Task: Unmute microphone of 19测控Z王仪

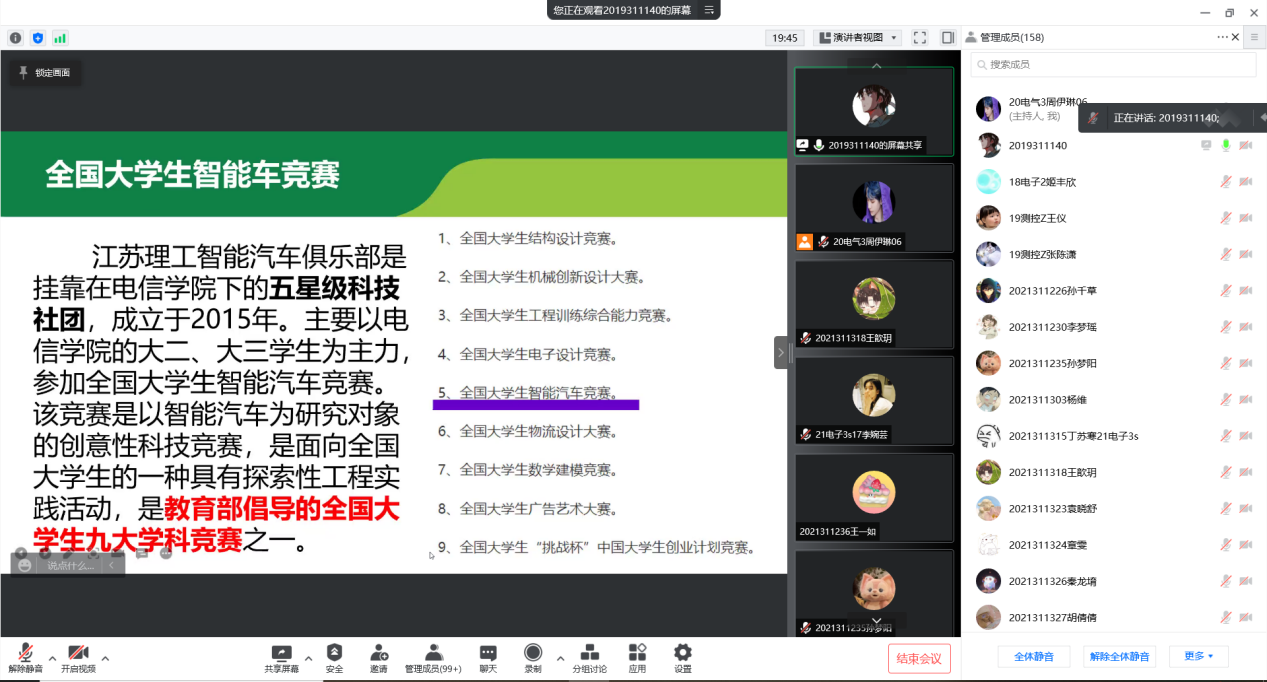Action: point(1225,218)
